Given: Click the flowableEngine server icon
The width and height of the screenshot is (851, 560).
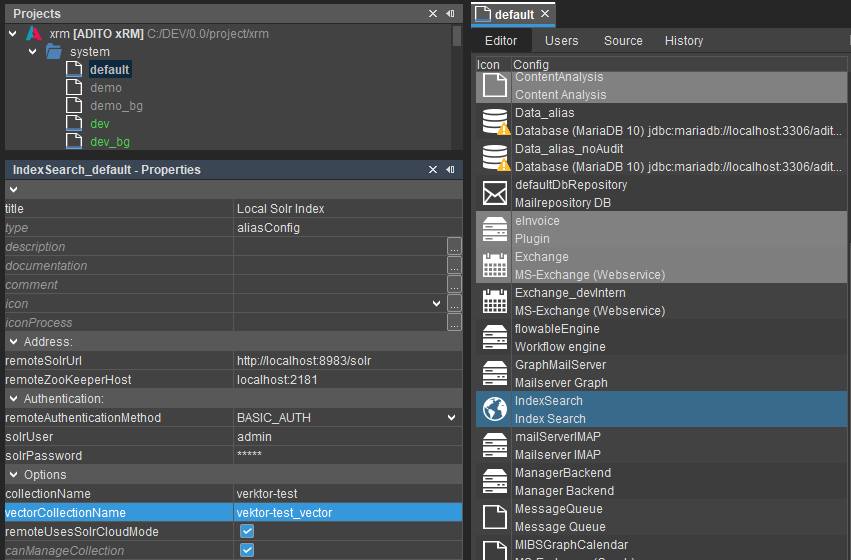Looking at the screenshot, I should coord(494,338).
